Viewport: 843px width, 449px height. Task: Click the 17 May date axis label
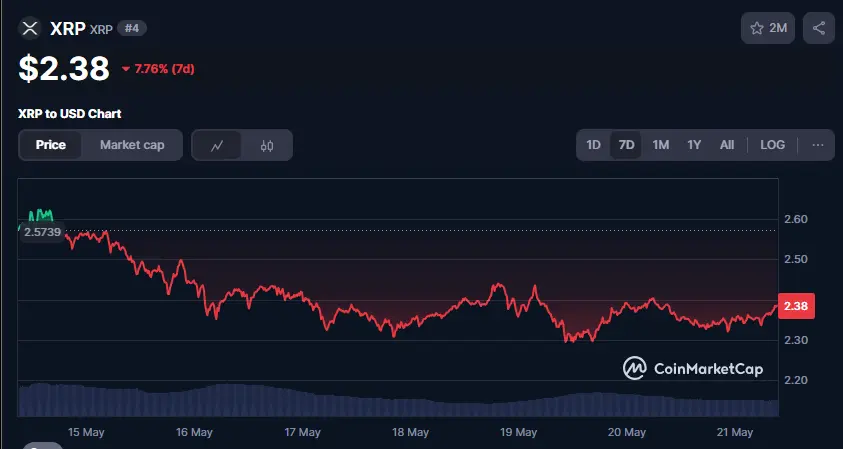click(302, 432)
